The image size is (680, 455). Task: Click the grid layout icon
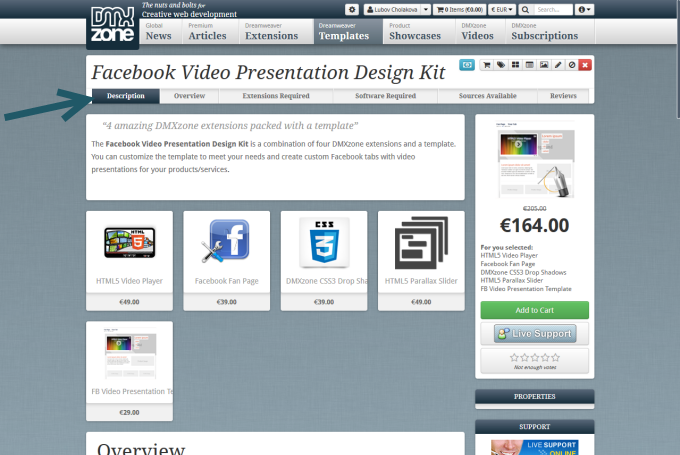pyautogui.click(x=515, y=65)
